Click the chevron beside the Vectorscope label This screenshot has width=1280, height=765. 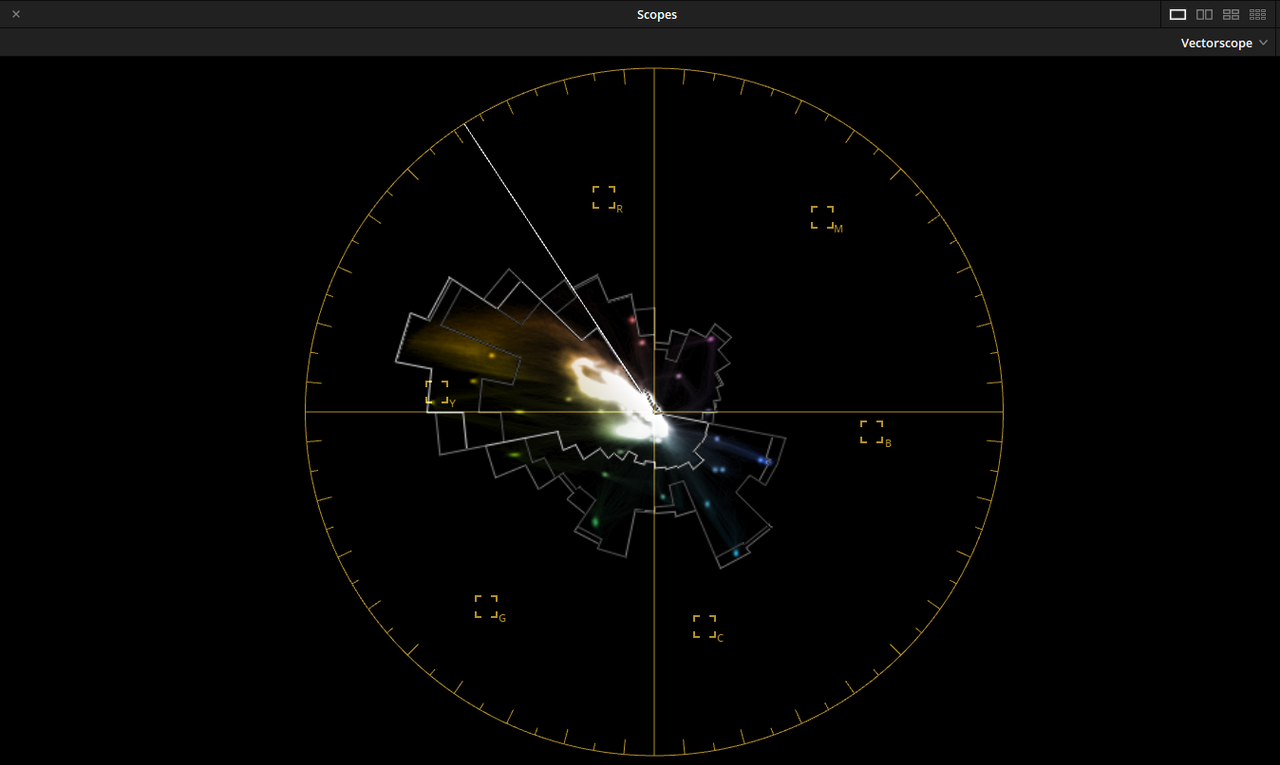(1263, 43)
